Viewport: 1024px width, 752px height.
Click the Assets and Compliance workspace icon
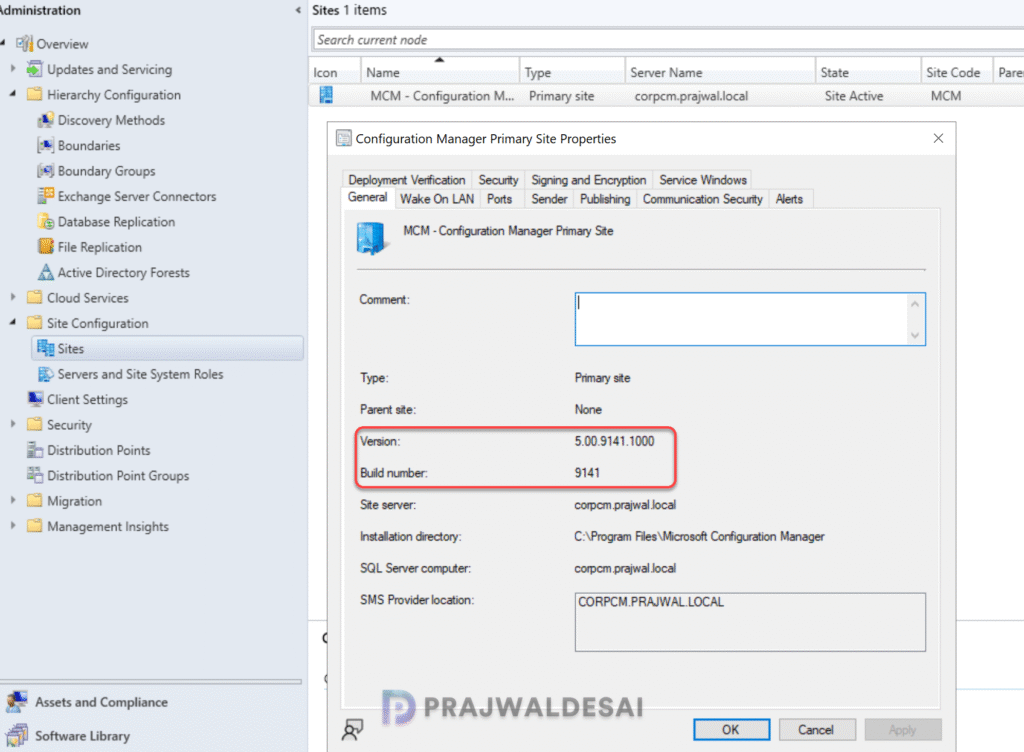click(17, 702)
